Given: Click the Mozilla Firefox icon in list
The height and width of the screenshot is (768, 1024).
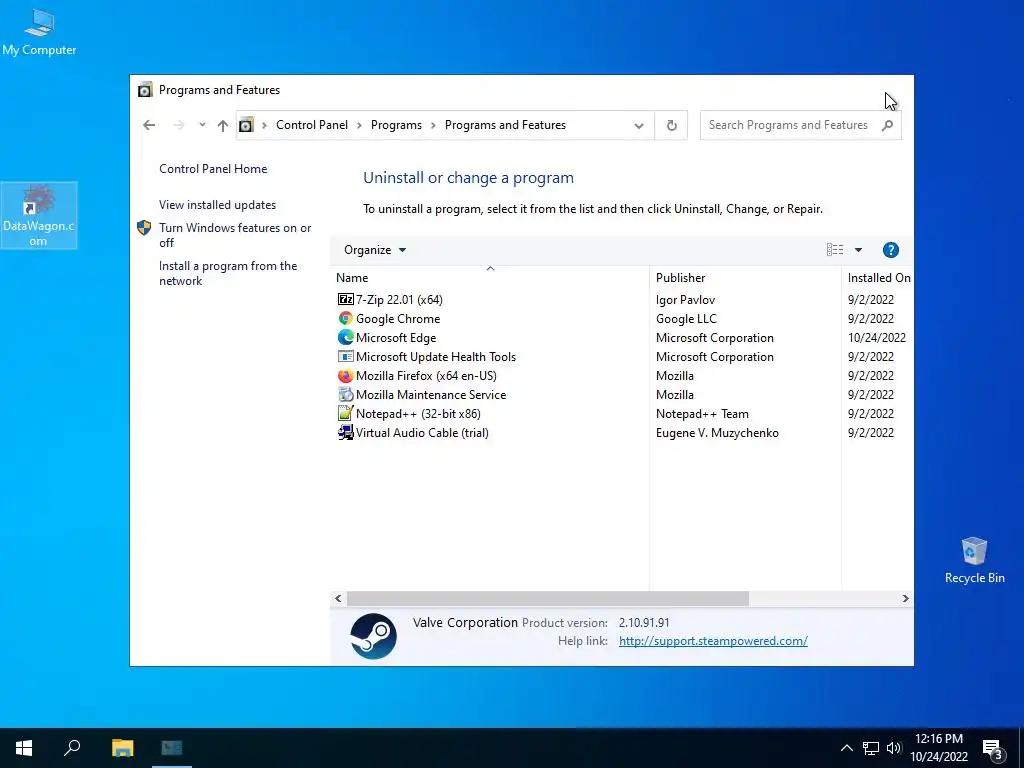Looking at the screenshot, I should tap(345, 376).
